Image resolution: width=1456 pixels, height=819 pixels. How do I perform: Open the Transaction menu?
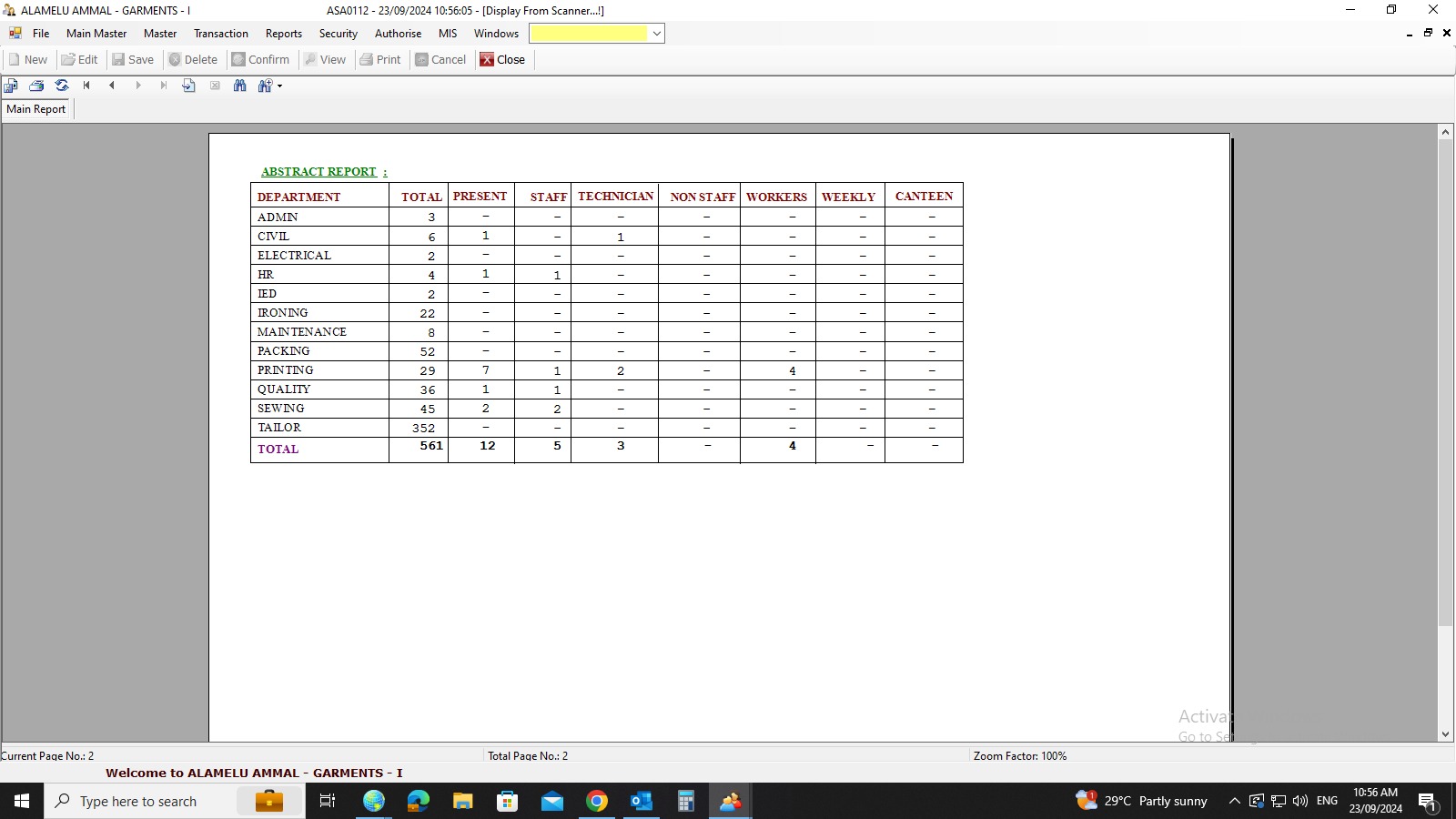220,34
